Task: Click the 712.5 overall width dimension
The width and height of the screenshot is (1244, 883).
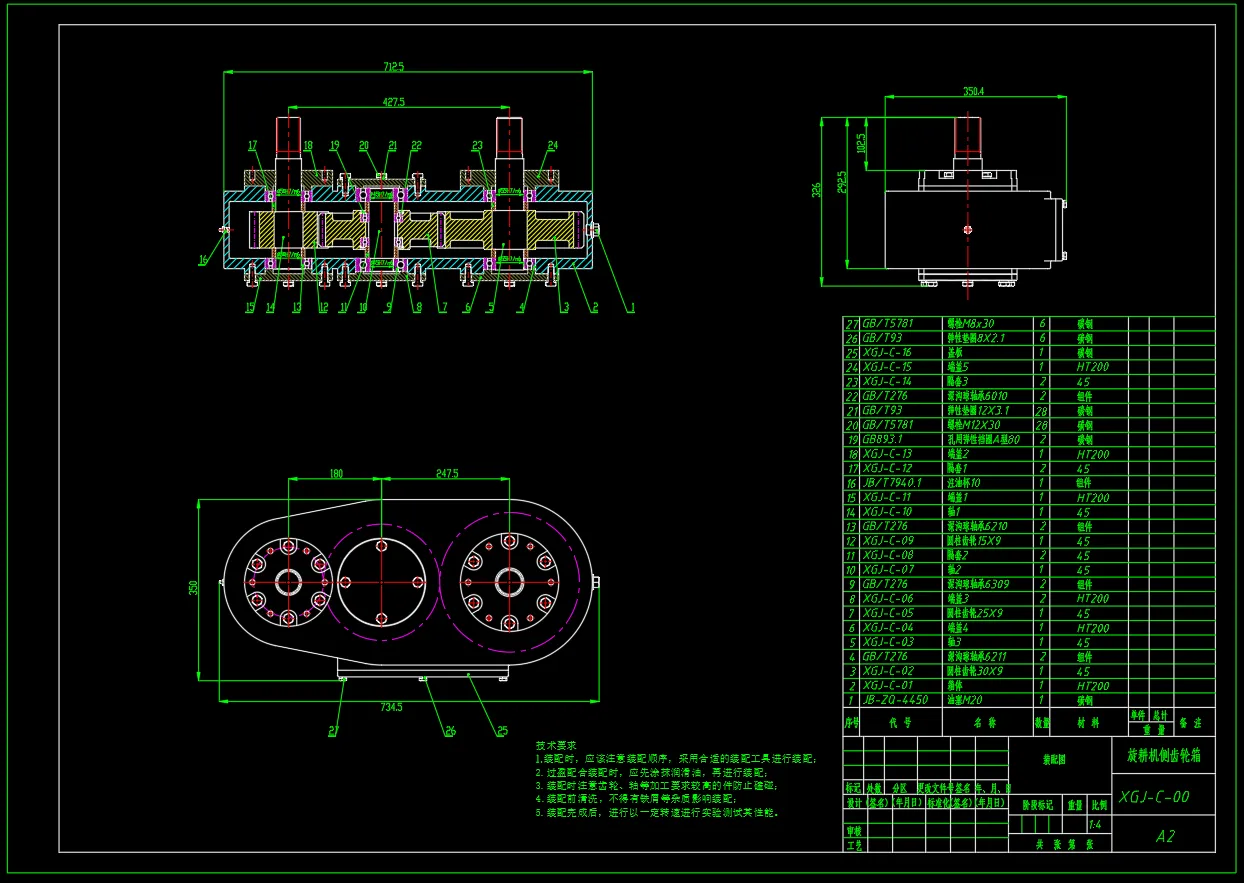Action: click(x=393, y=66)
